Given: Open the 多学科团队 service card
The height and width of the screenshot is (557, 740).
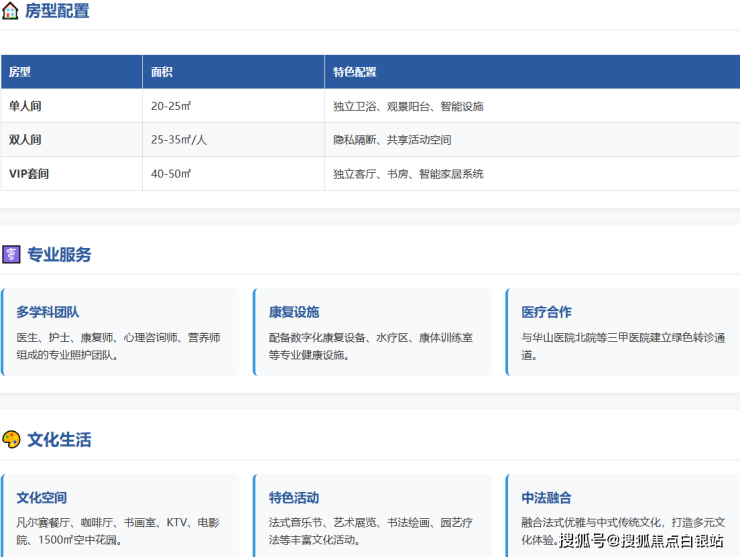Looking at the screenshot, I should [120, 332].
